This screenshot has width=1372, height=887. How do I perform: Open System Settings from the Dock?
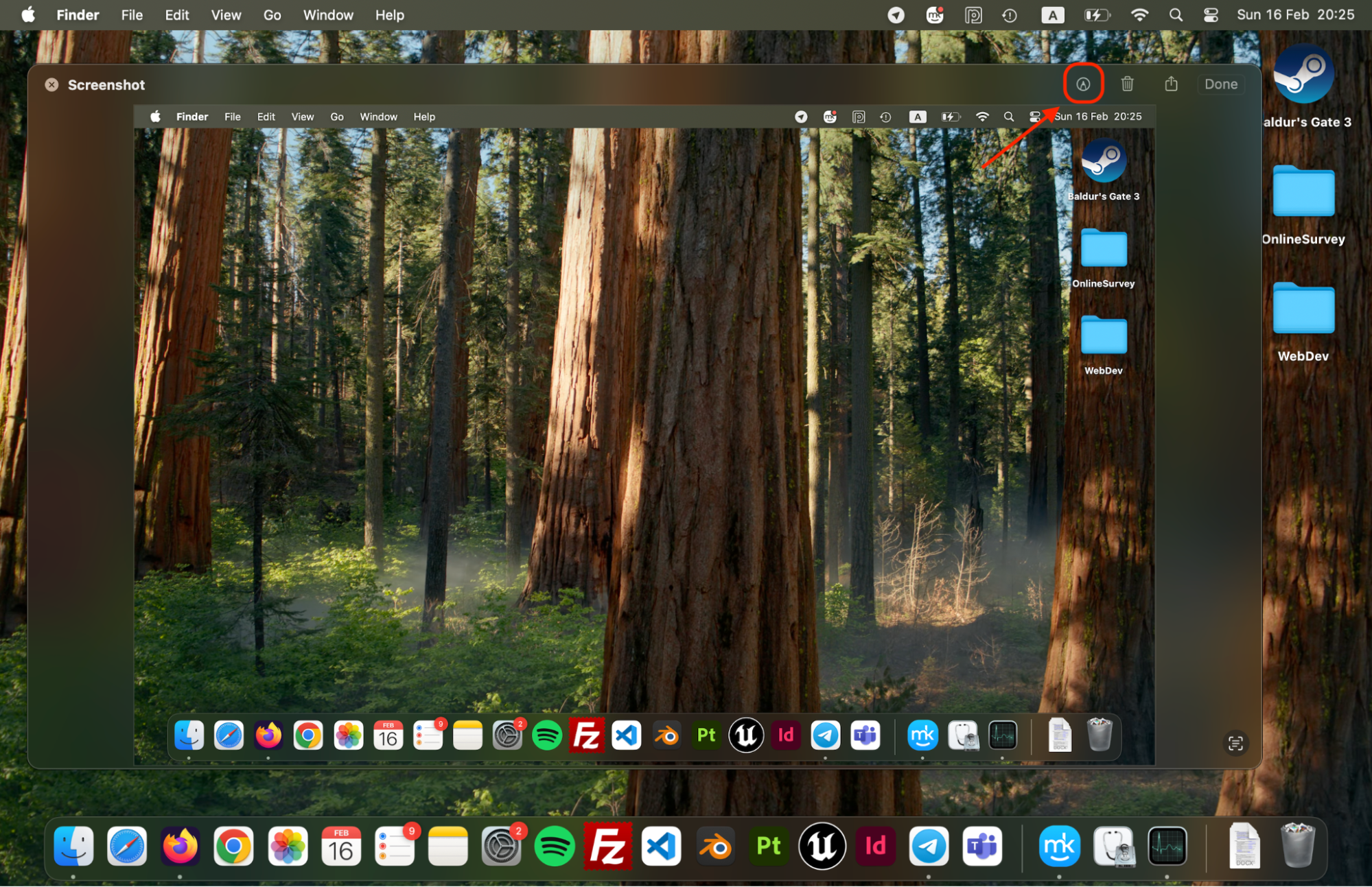(x=502, y=847)
